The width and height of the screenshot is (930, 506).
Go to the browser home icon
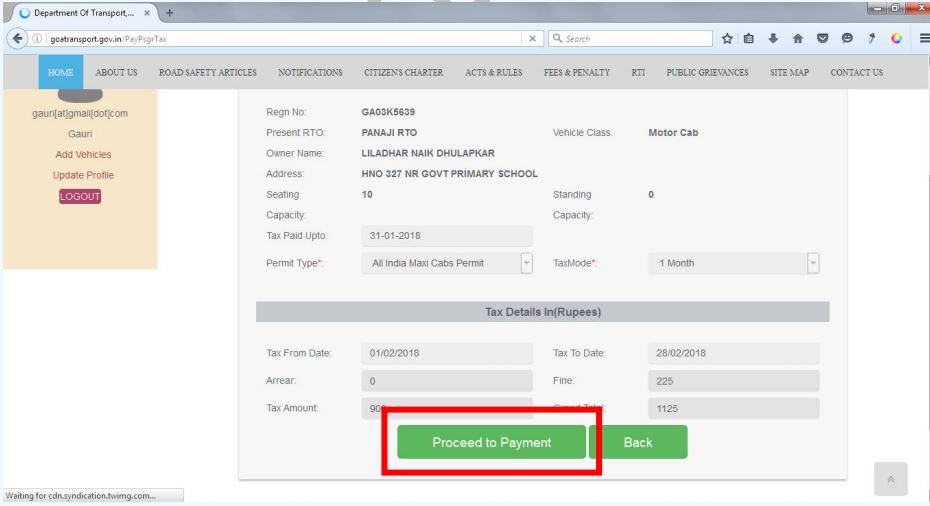pyautogui.click(x=798, y=39)
